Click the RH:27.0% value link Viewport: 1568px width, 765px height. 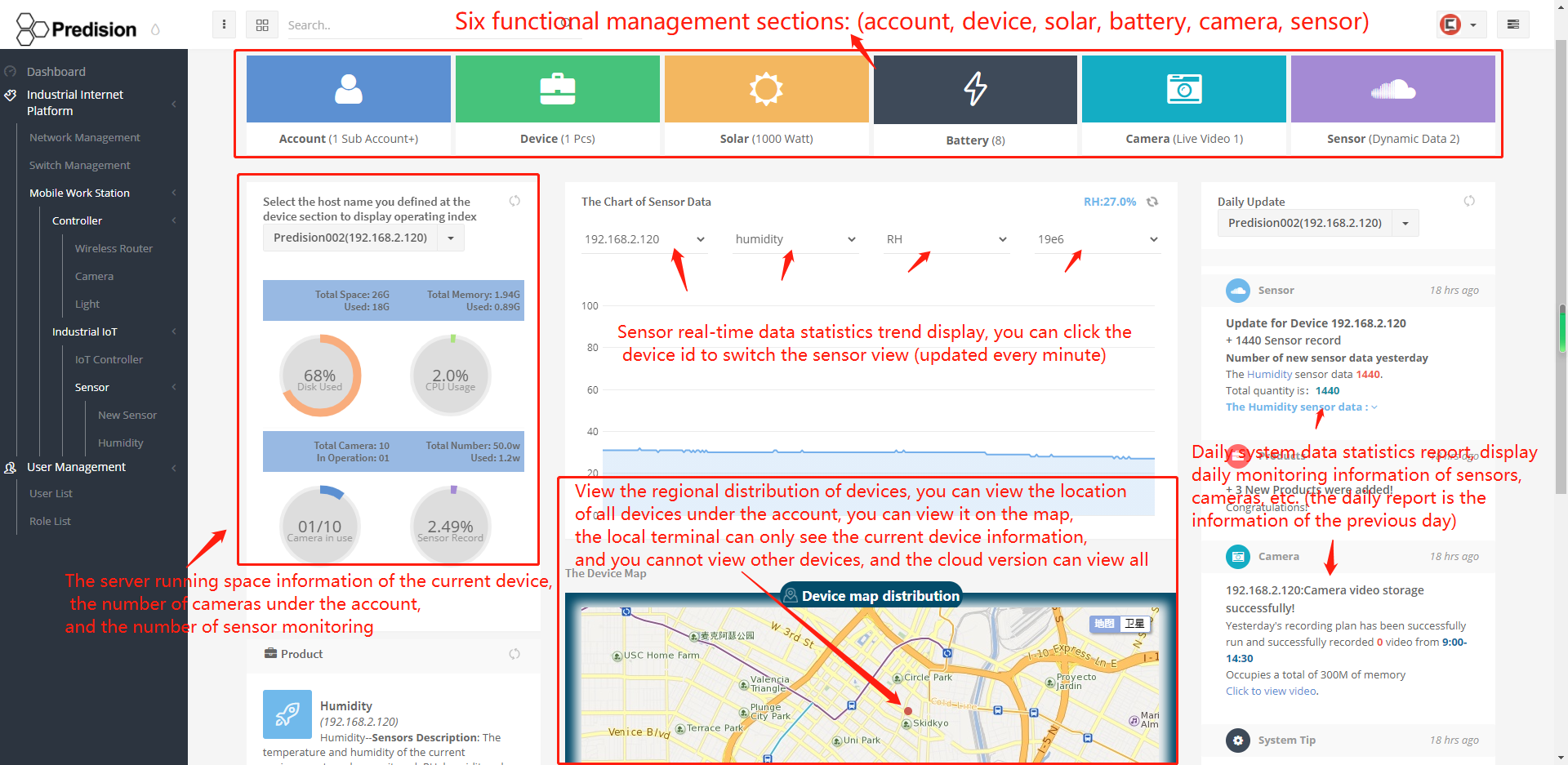[1110, 202]
